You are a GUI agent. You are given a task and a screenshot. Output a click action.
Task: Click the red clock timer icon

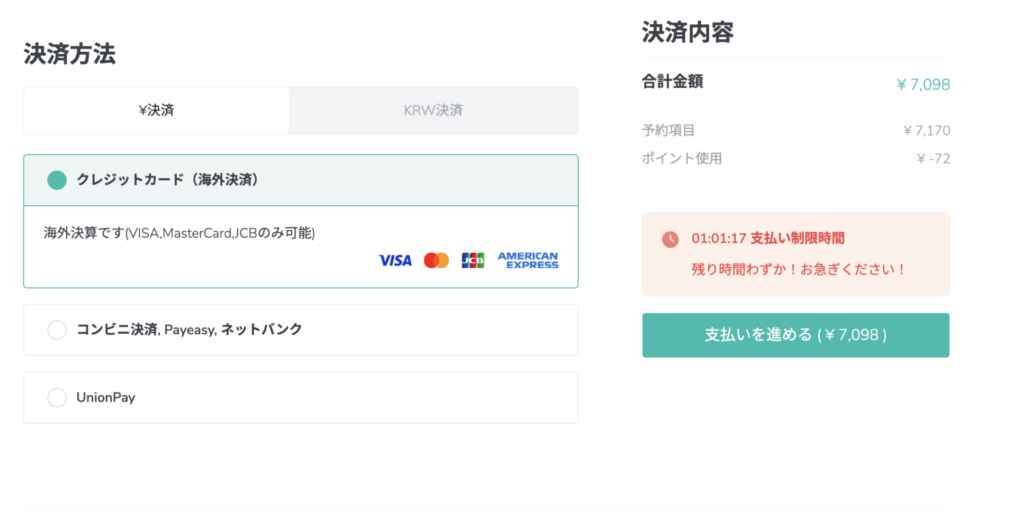click(x=670, y=239)
